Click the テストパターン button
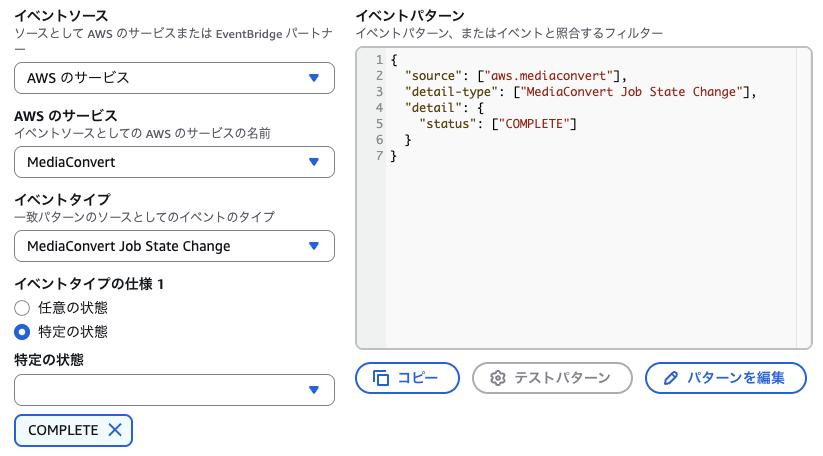The width and height of the screenshot is (823, 456). pos(552,378)
